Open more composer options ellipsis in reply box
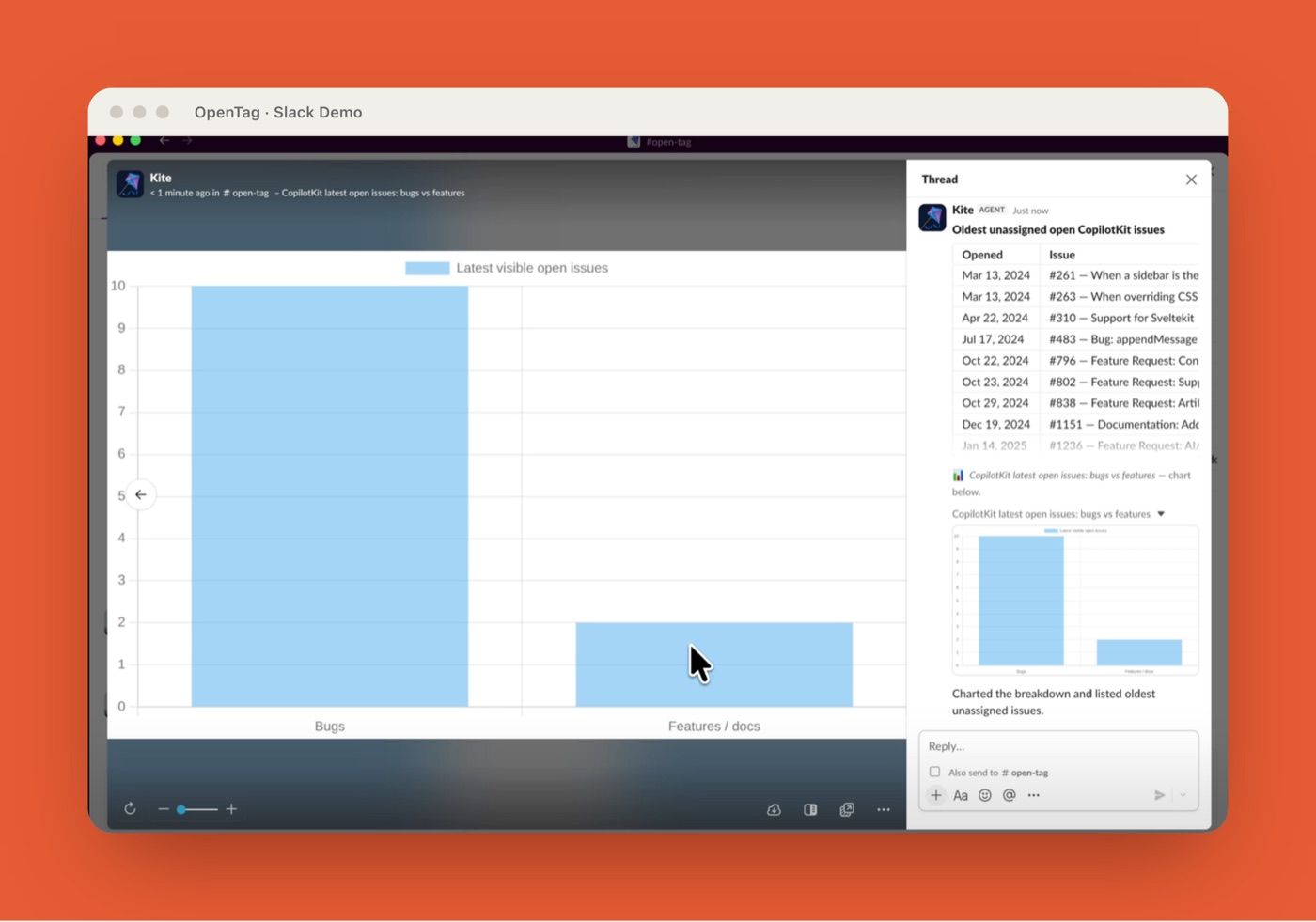Viewport: 1316px width, 922px height. (x=1034, y=795)
